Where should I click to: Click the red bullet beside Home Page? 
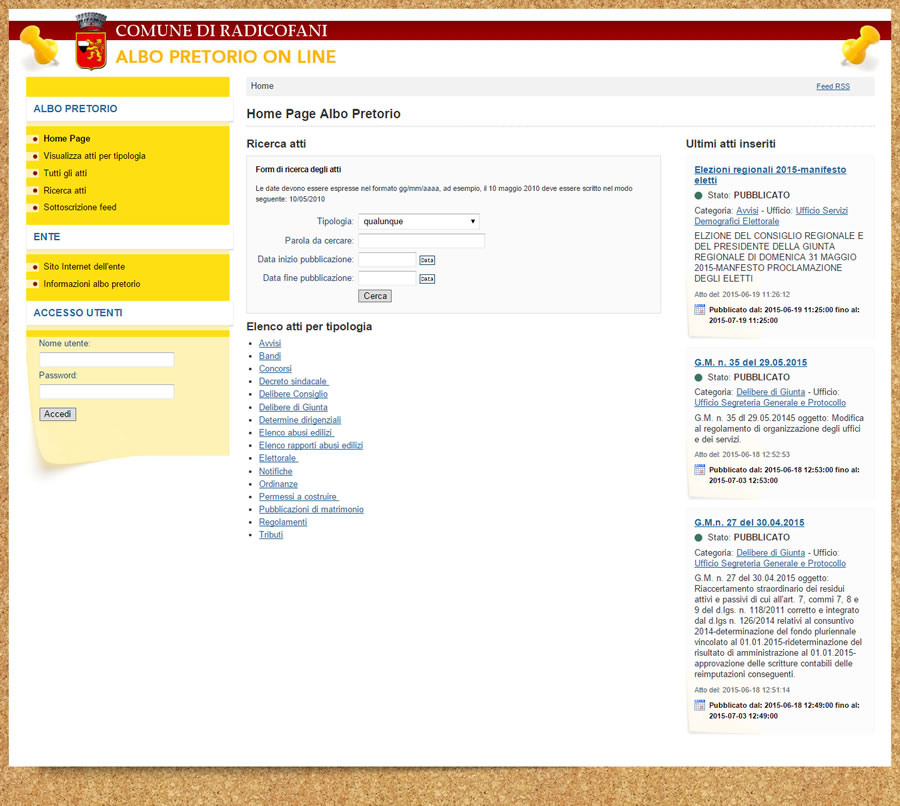[x=35, y=139]
